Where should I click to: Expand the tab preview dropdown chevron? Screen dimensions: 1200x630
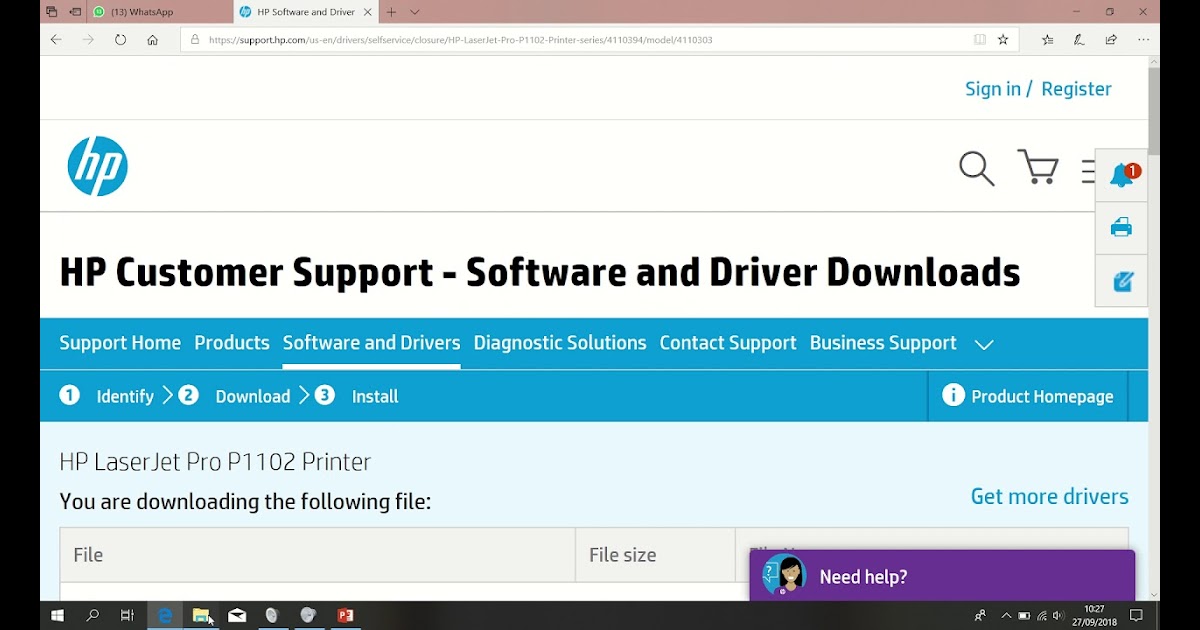coord(415,12)
